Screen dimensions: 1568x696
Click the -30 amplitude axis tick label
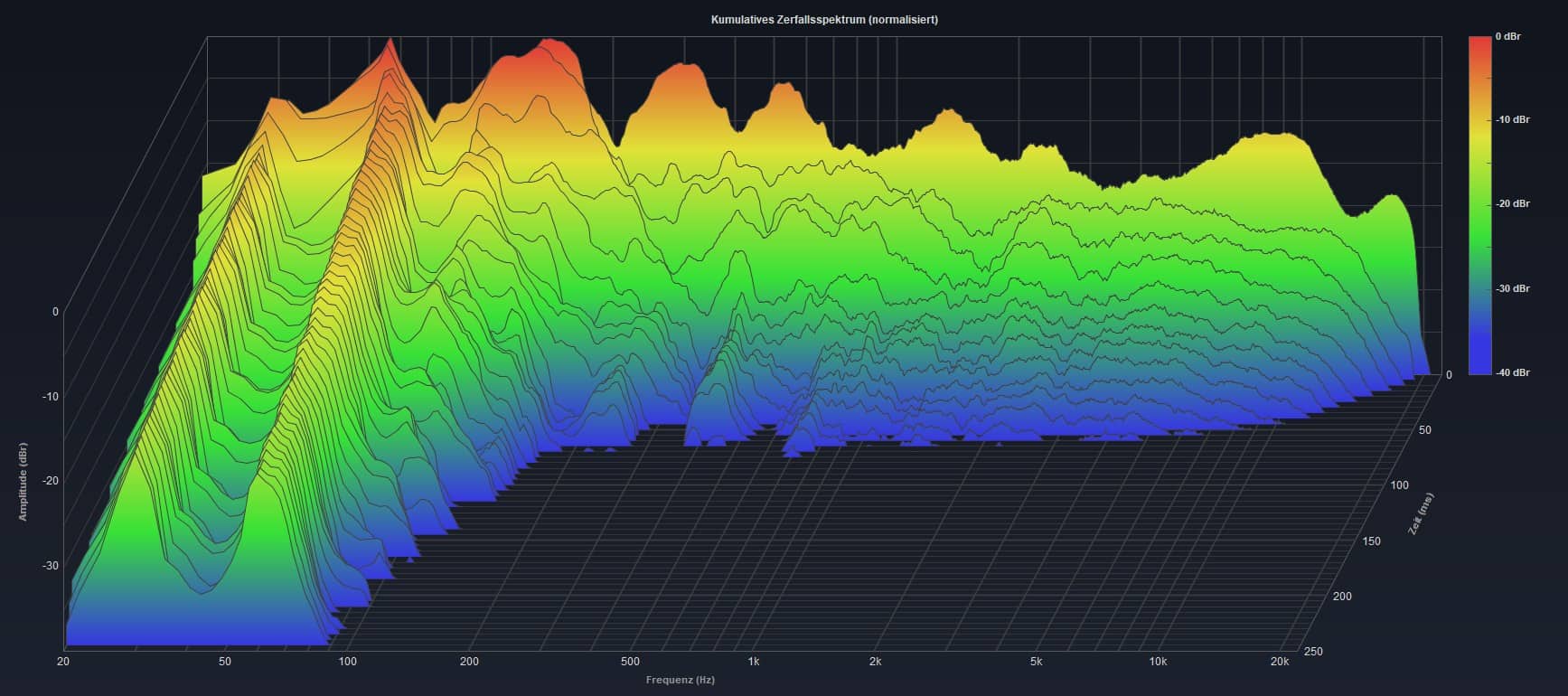[x=49, y=566]
